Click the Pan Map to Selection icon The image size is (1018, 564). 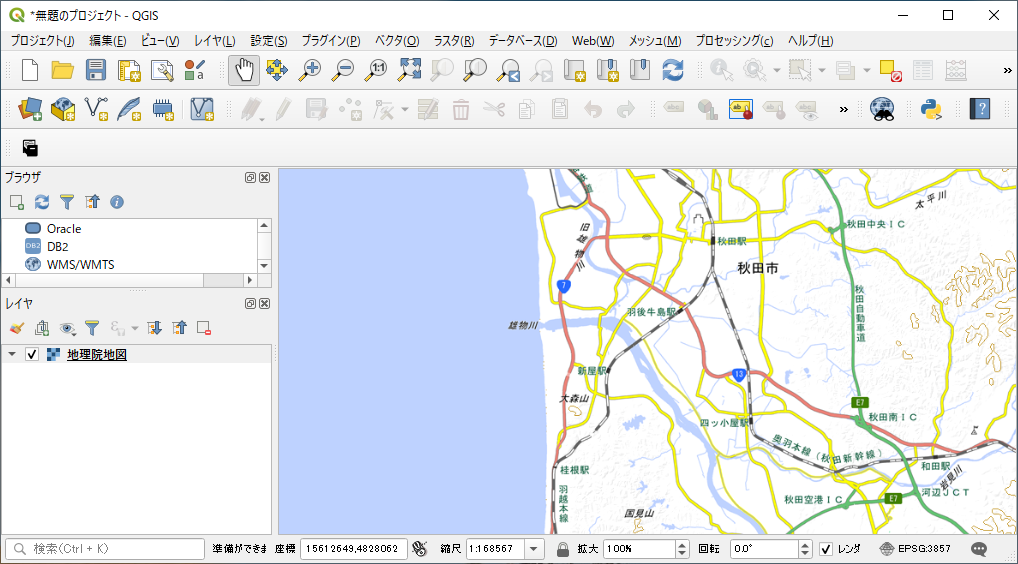pos(277,70)
